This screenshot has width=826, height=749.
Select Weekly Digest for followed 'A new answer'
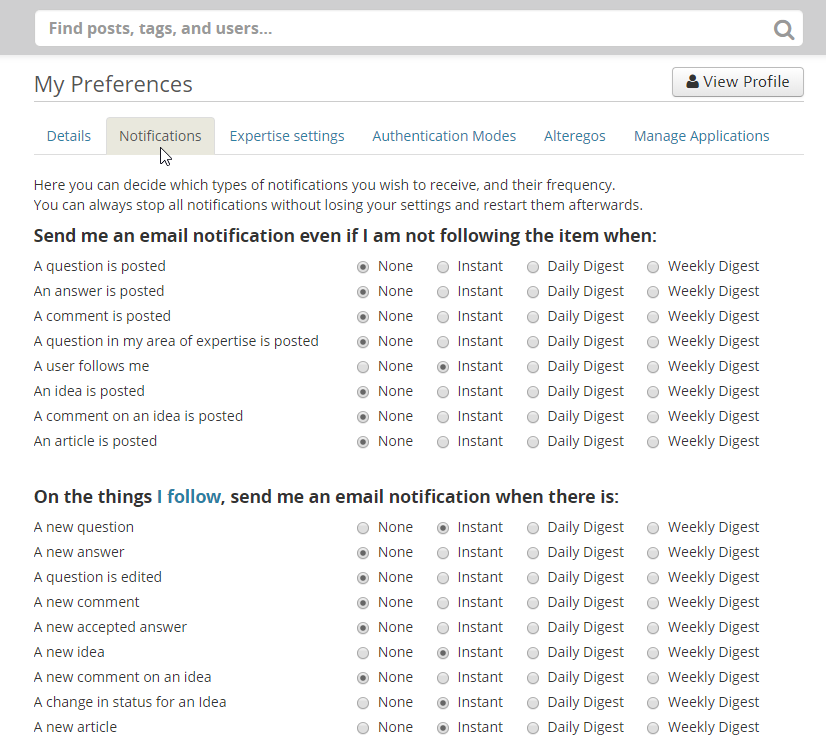coord(653,553)
